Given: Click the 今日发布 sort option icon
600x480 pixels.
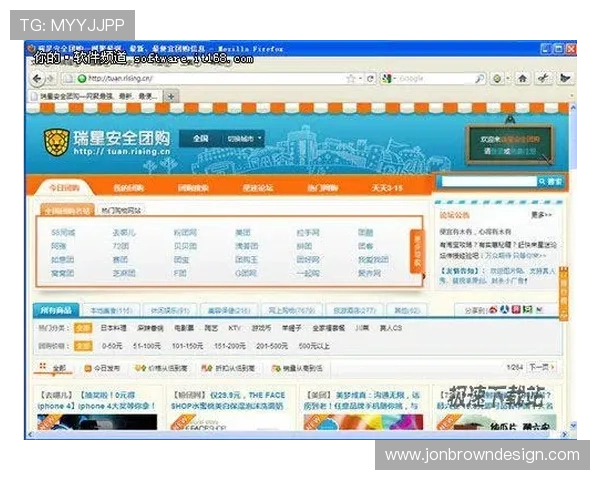Looking at the screenshot, I should 88,368.
